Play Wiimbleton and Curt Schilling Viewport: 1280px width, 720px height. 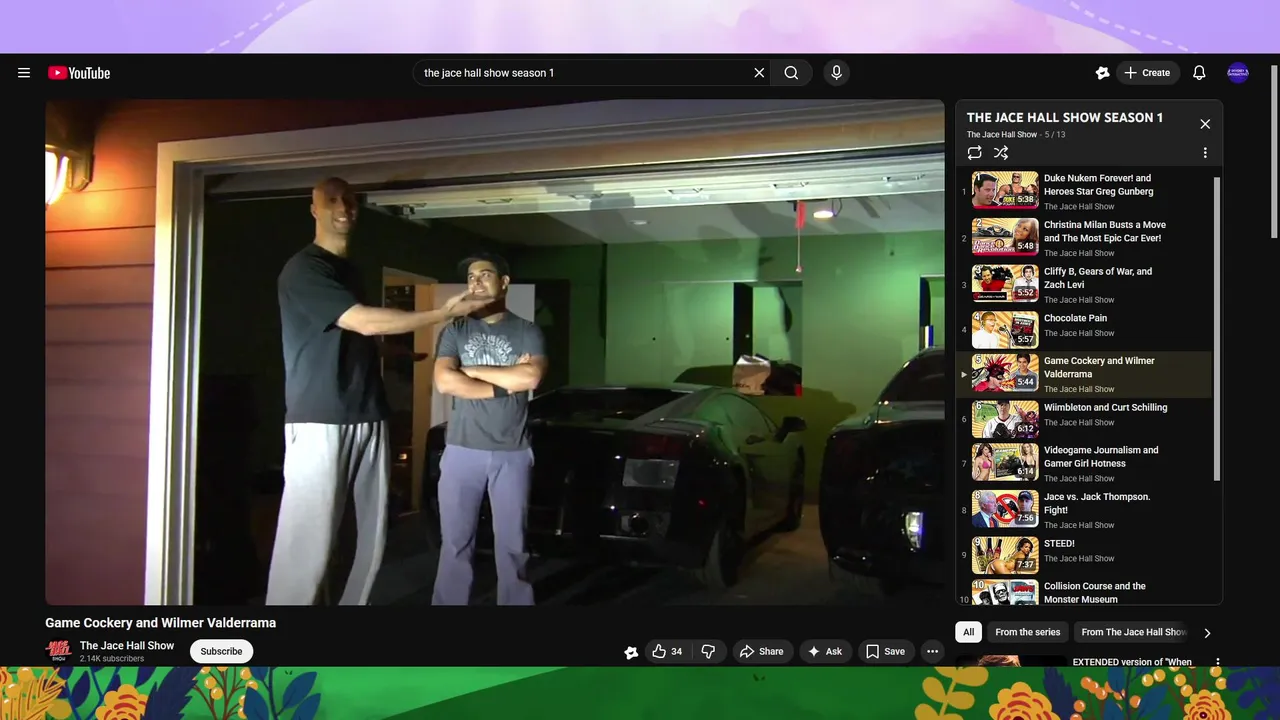point(1085,419)
